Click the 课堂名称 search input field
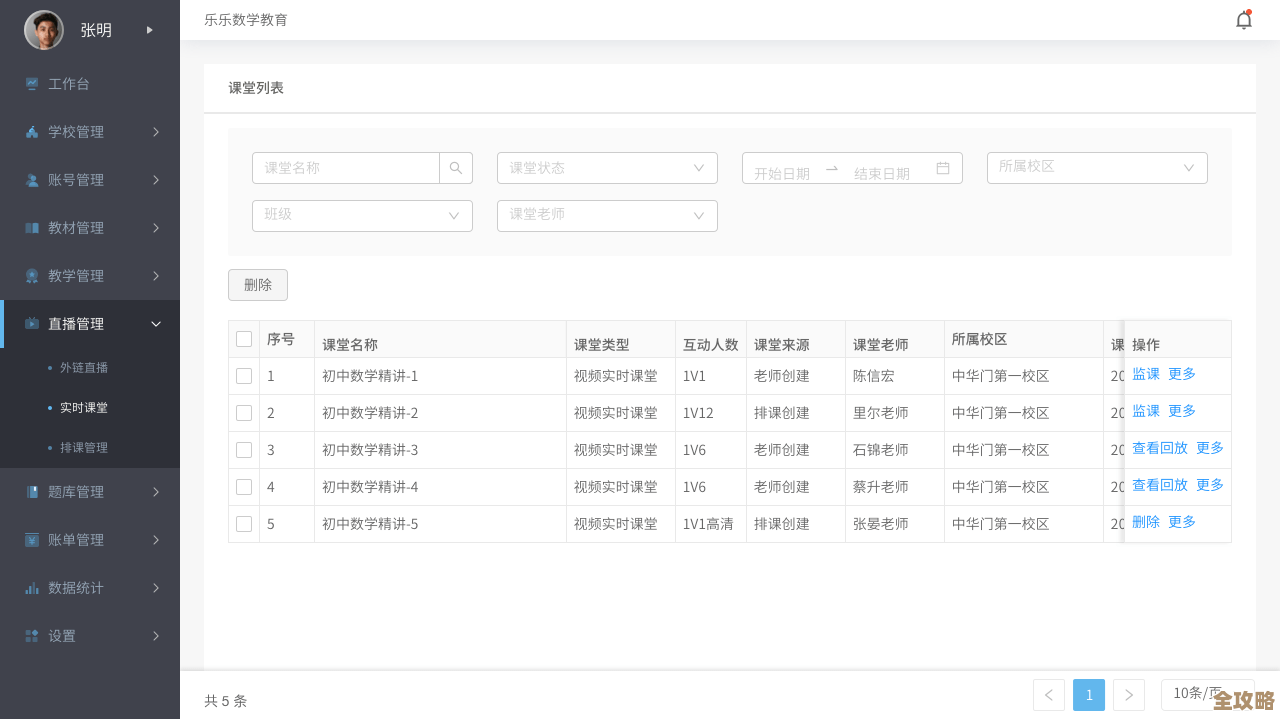 346,167
